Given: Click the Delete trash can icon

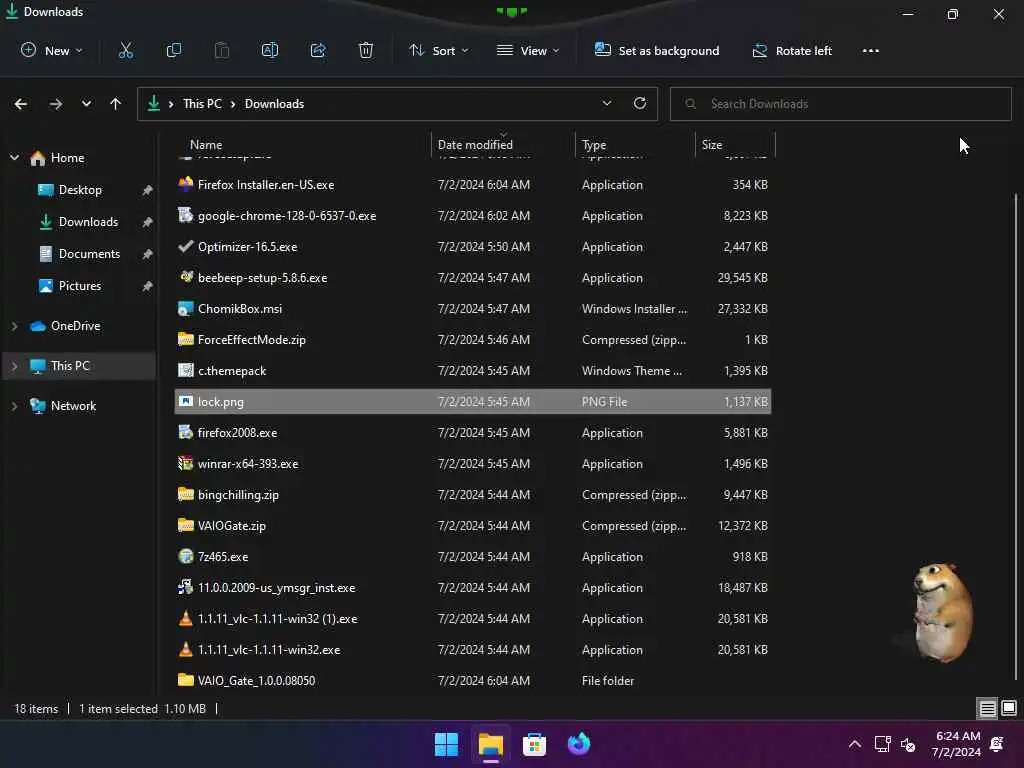Looking at the screenshot, I should [x=366, y=50].
